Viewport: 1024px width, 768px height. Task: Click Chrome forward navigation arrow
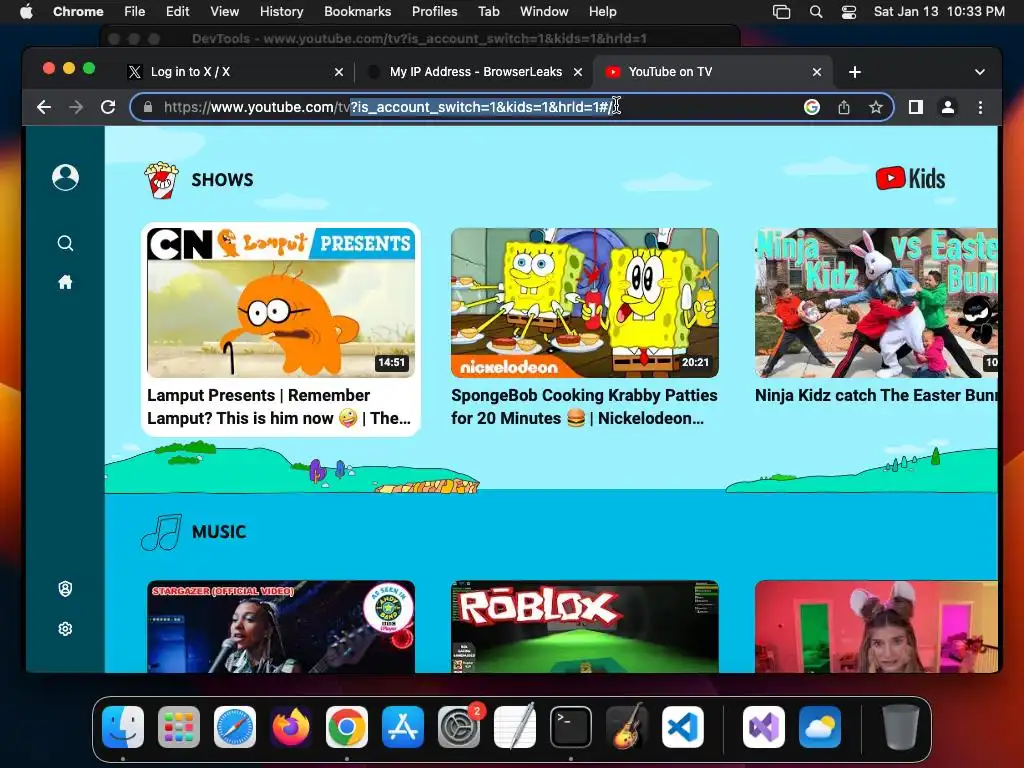(76, 107)
